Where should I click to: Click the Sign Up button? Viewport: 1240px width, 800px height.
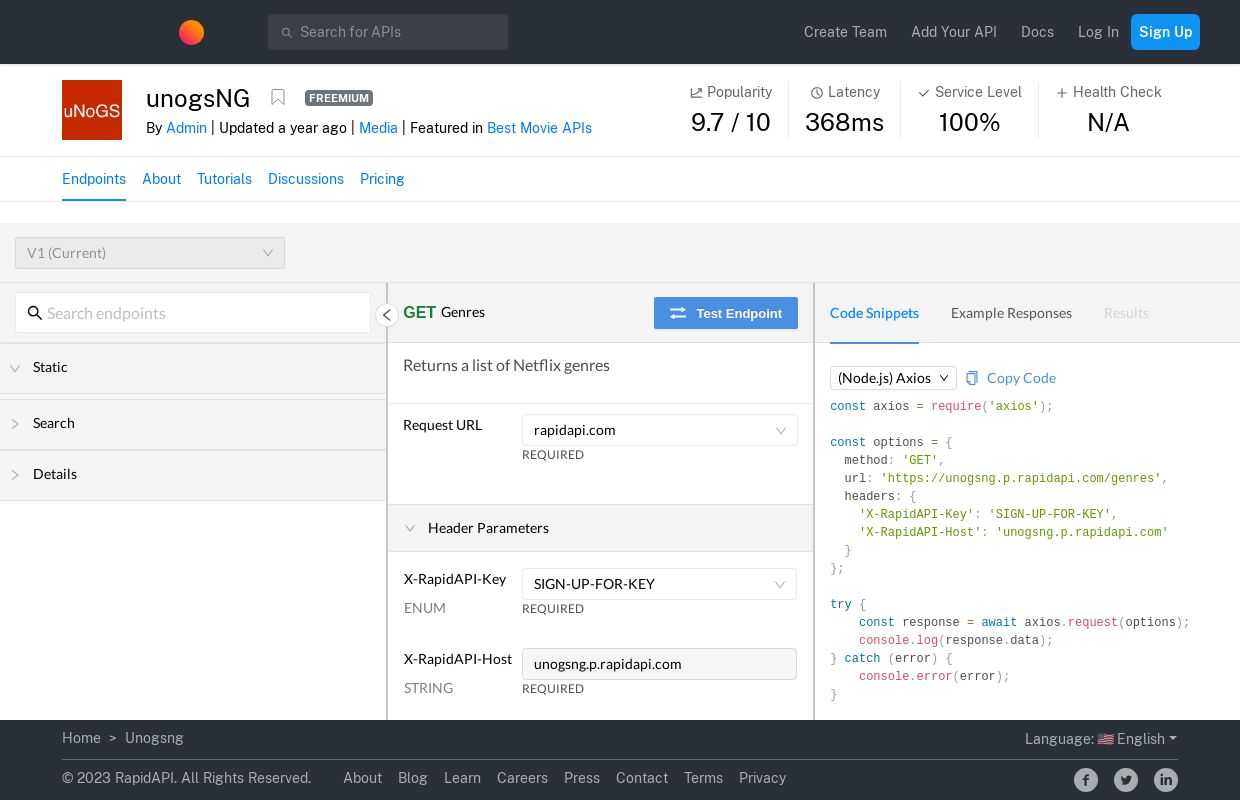[x=1165, y=32]
